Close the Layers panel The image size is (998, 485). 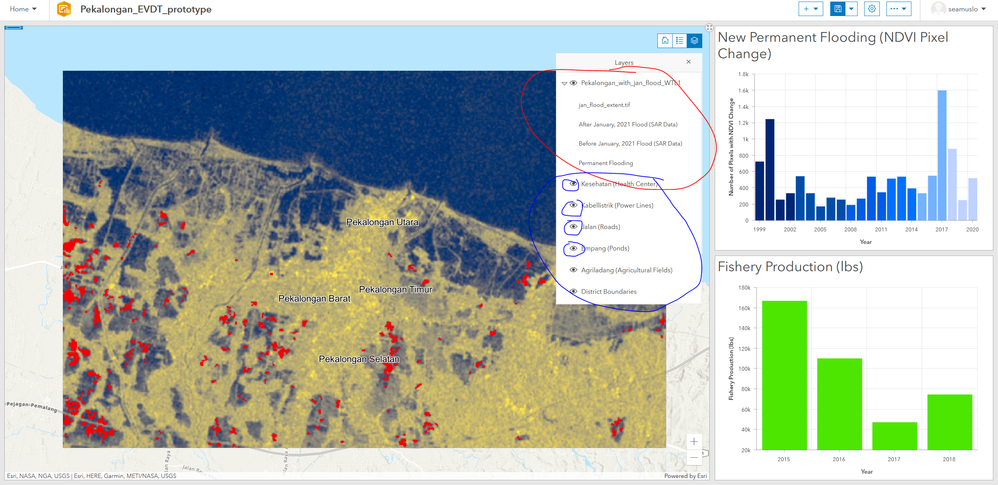pyautogui.click(x=688, y=62)
